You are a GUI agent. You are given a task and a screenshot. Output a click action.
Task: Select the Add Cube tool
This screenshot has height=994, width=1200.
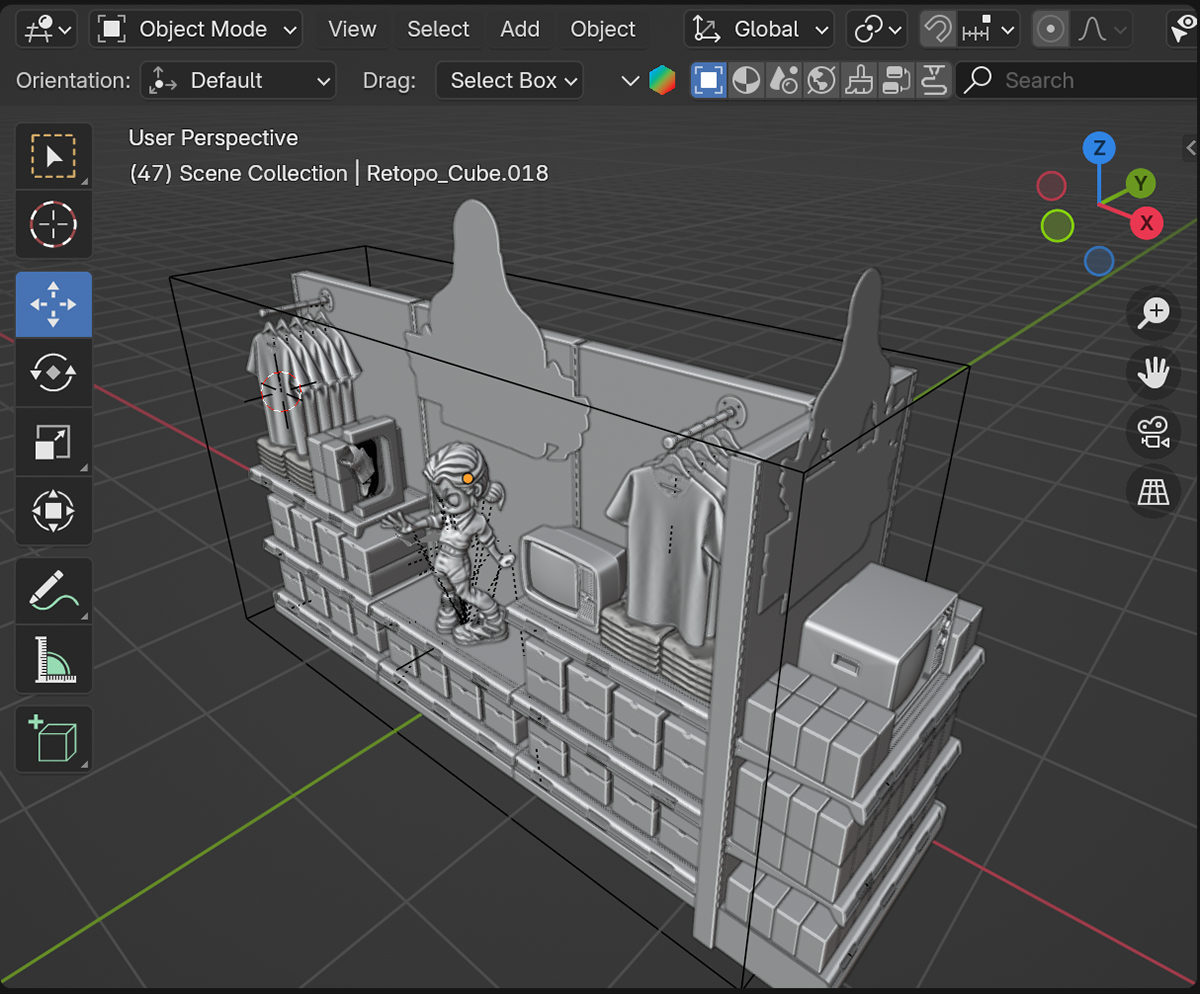(54, 739)
